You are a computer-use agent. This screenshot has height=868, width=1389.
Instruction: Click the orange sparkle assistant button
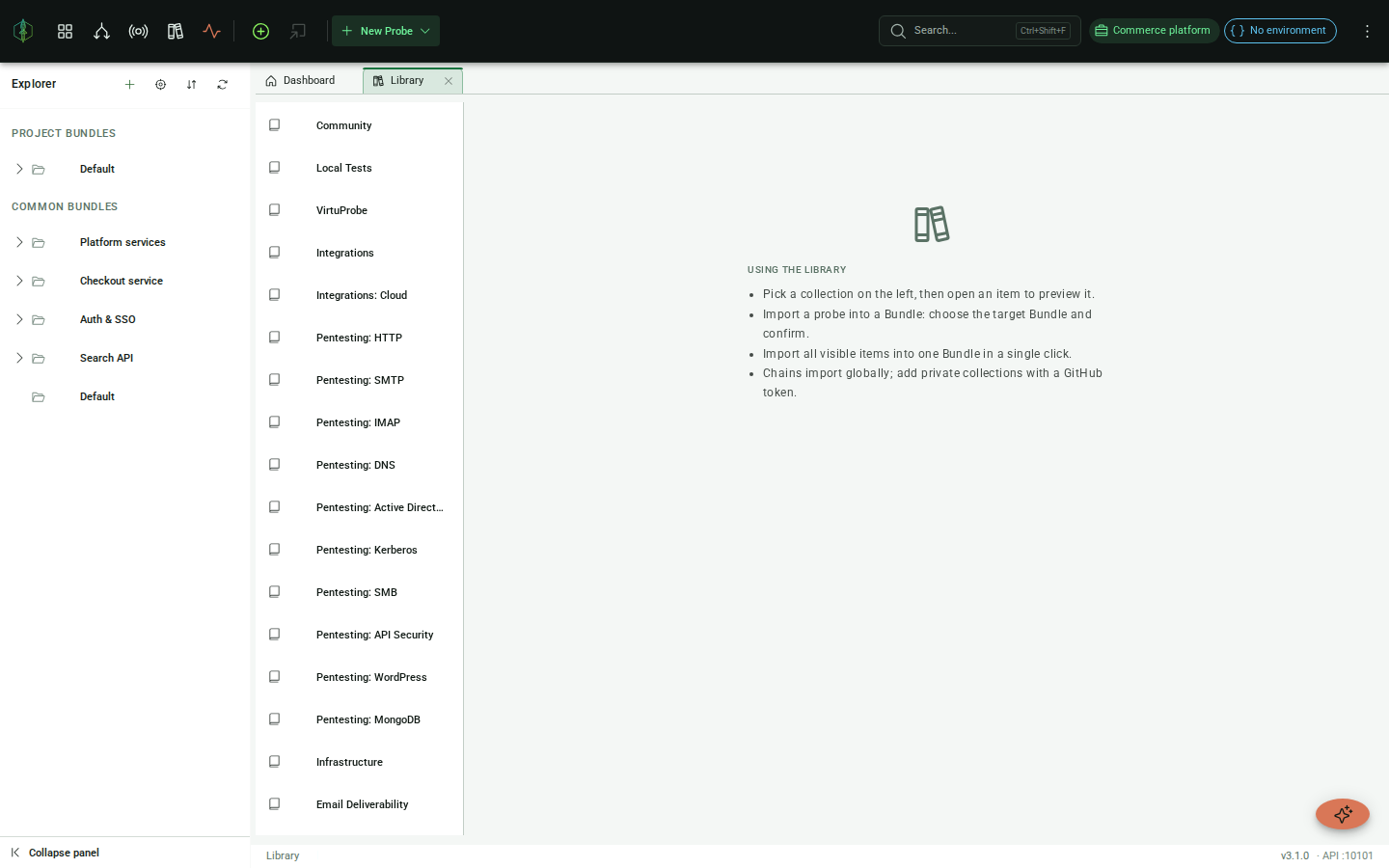[1343, 814]
